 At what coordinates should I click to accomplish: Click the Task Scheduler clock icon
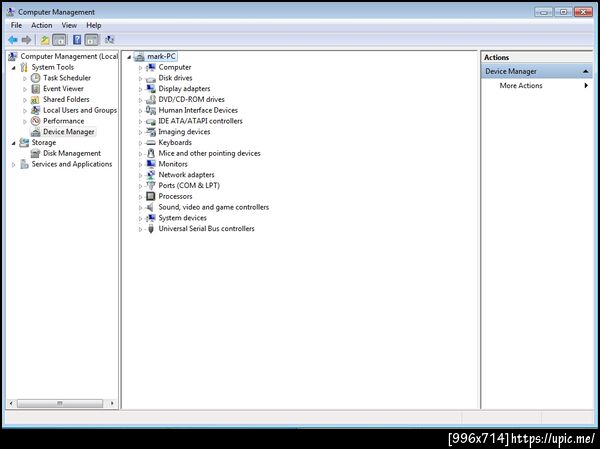pos(35,78)
